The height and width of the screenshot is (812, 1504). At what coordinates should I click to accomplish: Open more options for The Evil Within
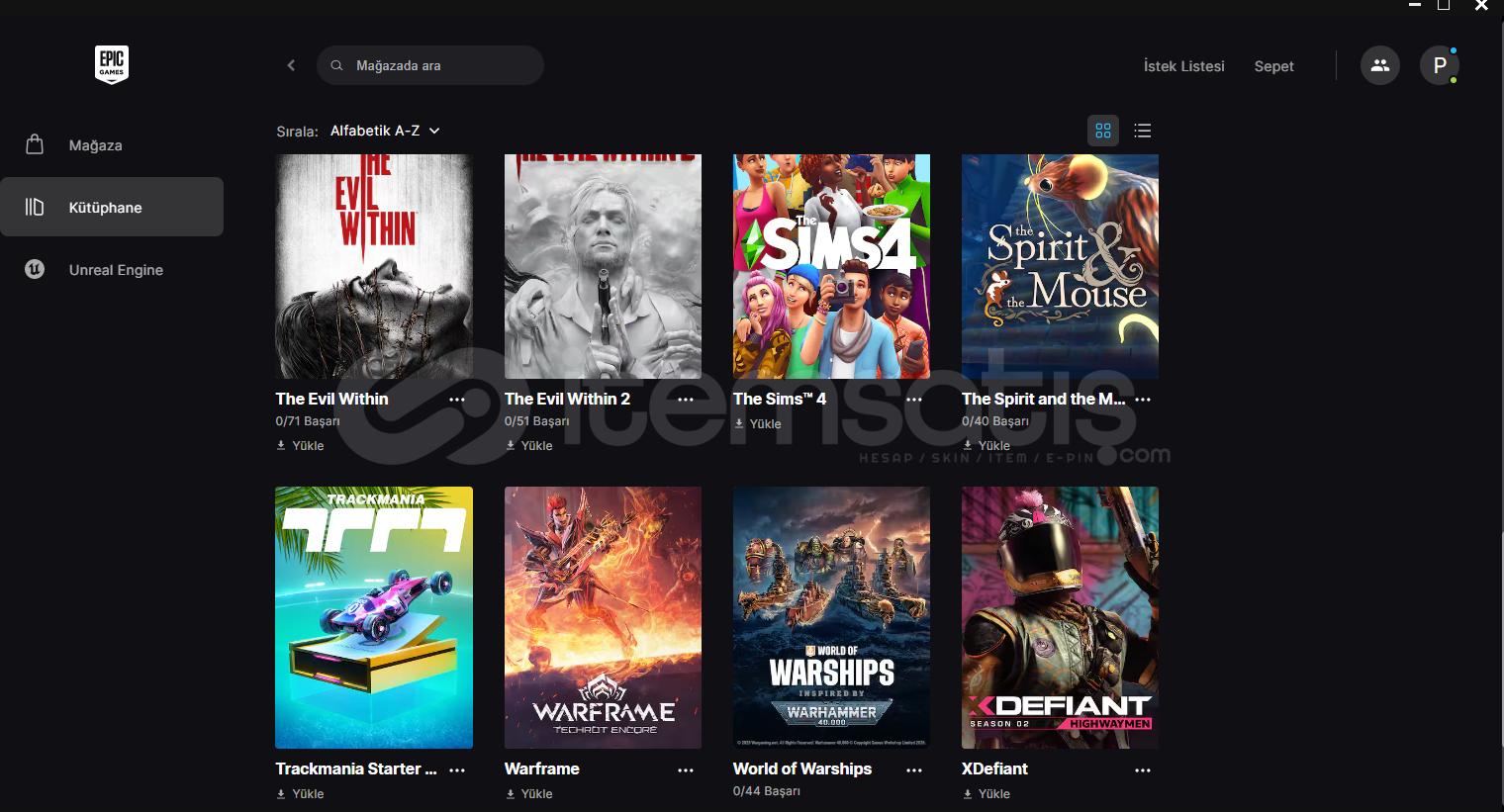457,400
